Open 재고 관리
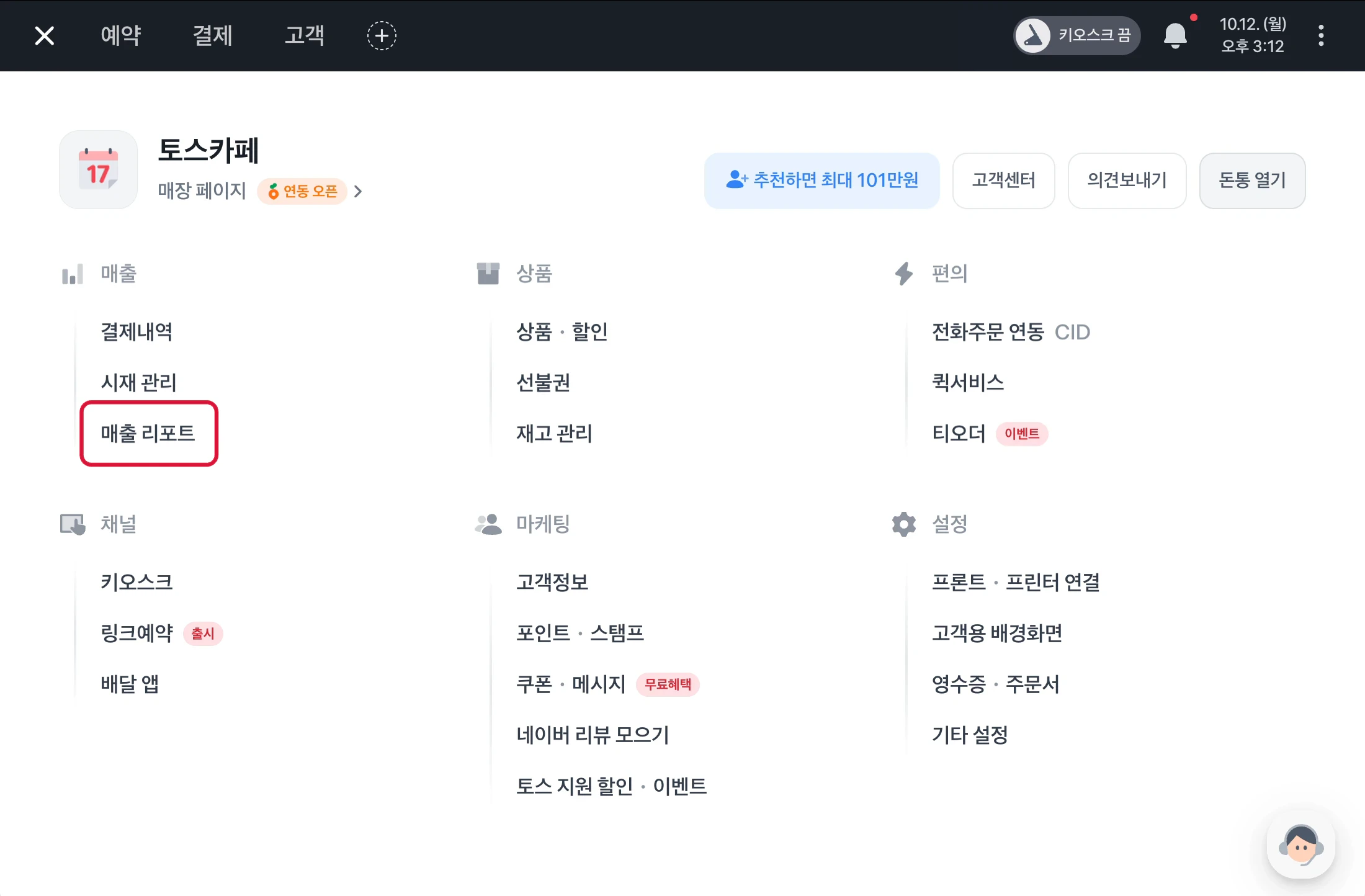This screenshot has width=1365, height=896. click(x=554, y=433)
